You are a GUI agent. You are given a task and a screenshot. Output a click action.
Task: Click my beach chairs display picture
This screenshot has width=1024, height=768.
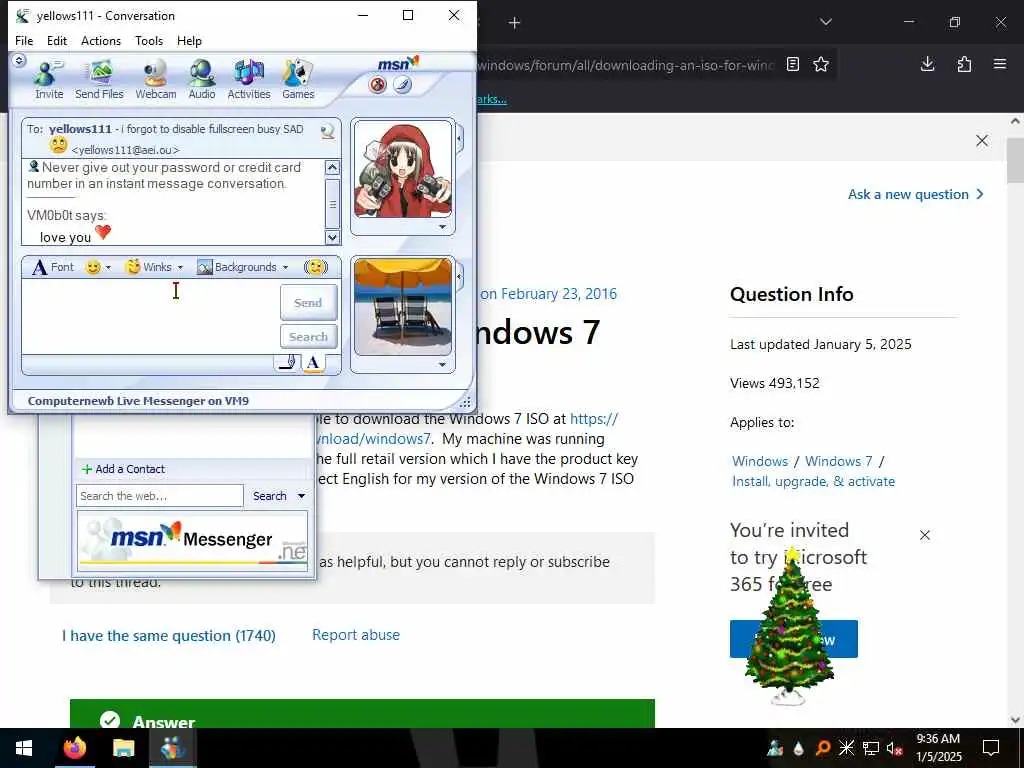coord(403,307)
